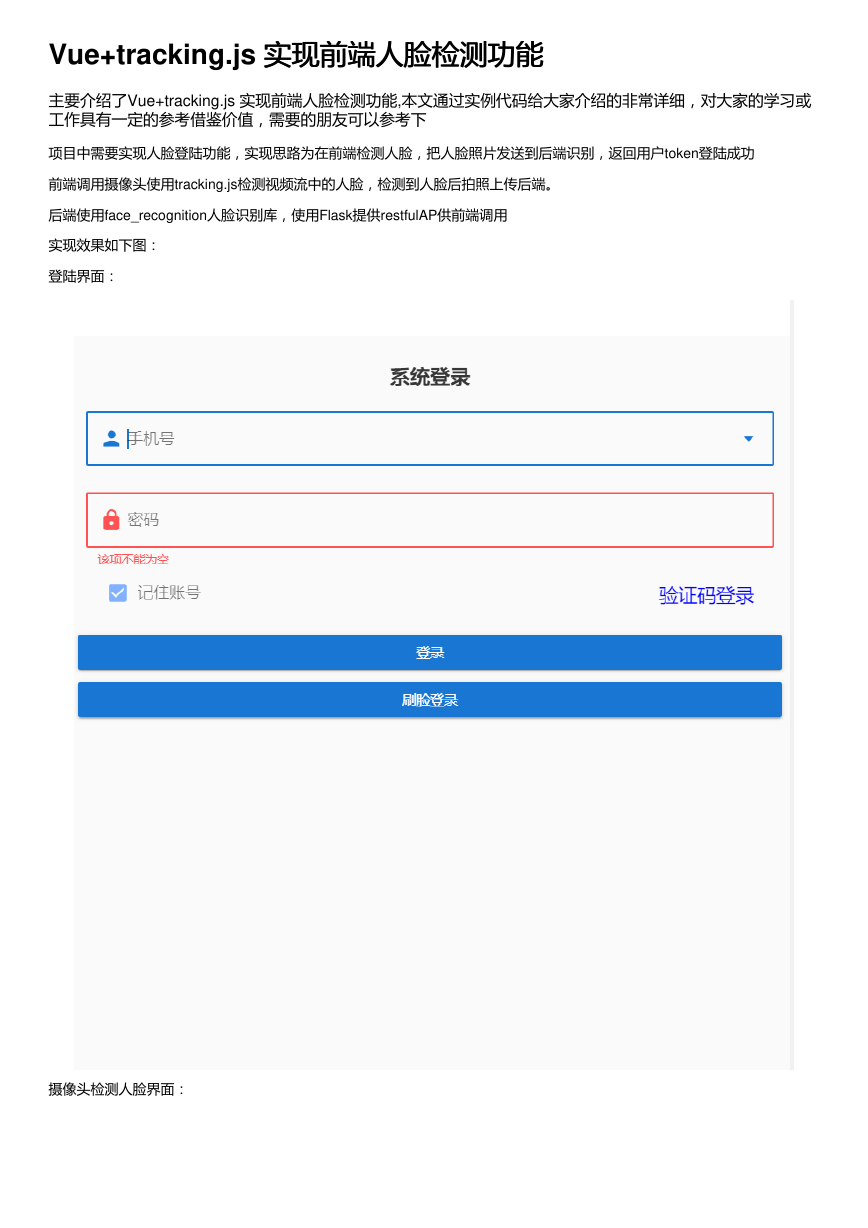The height and width of the screenshot is (1228, 868).
Task: Click the 记住账号 label text
Action: [169, 593]
